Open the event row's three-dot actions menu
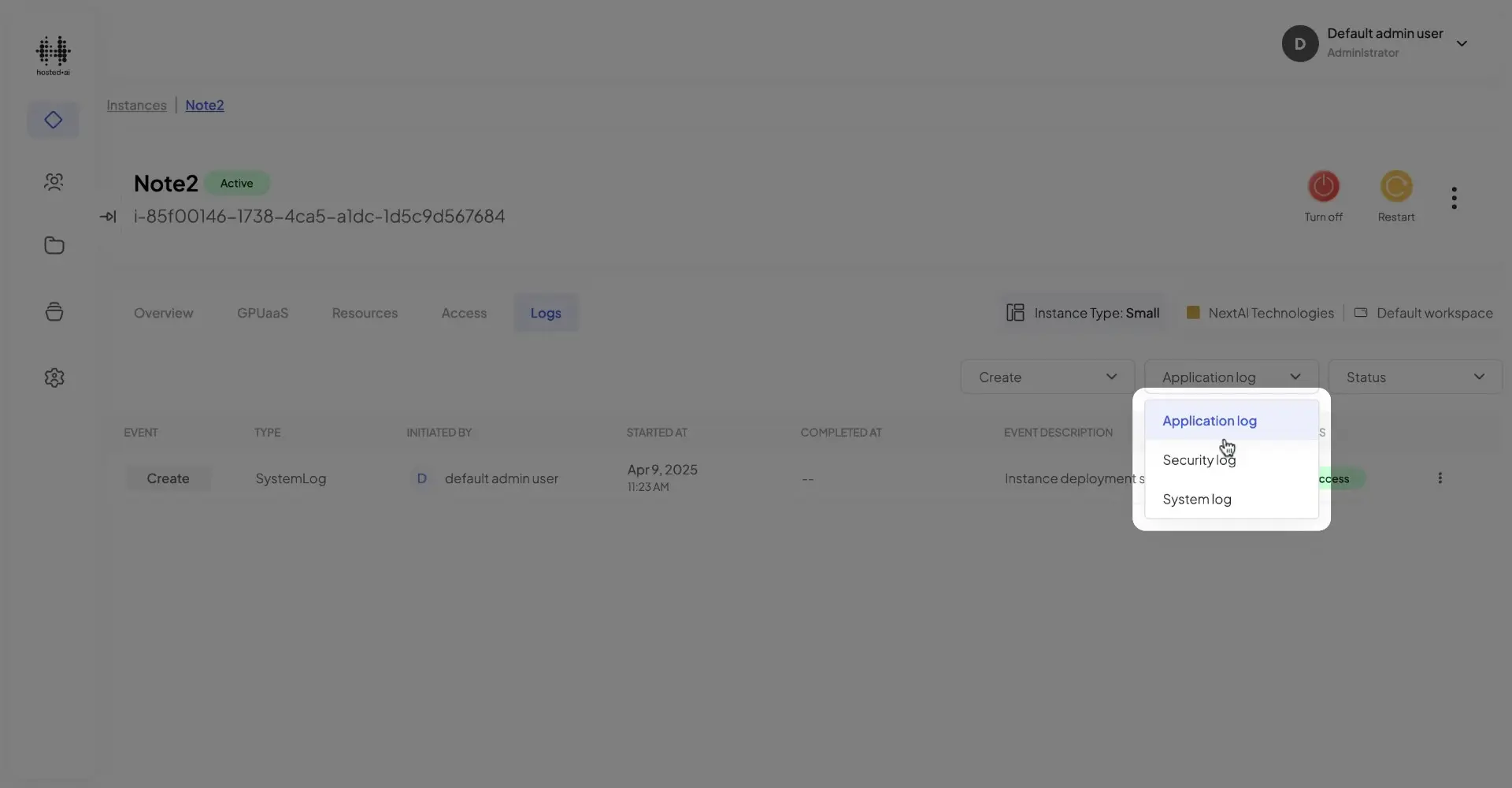Viewport: 1512px width, 788px height. [1440, 478]
